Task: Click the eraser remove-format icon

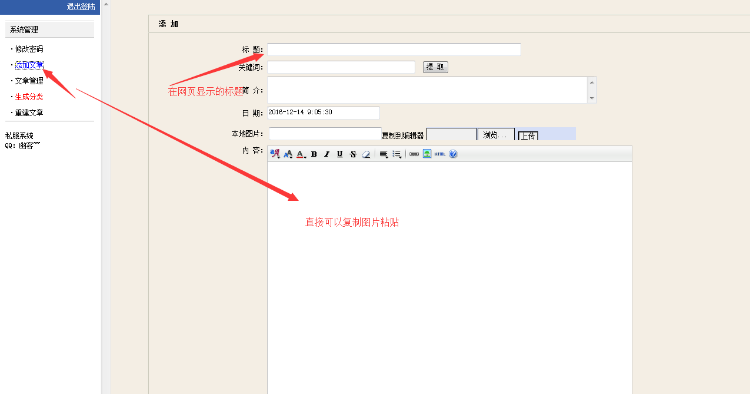Action: [x=366, y=154]
